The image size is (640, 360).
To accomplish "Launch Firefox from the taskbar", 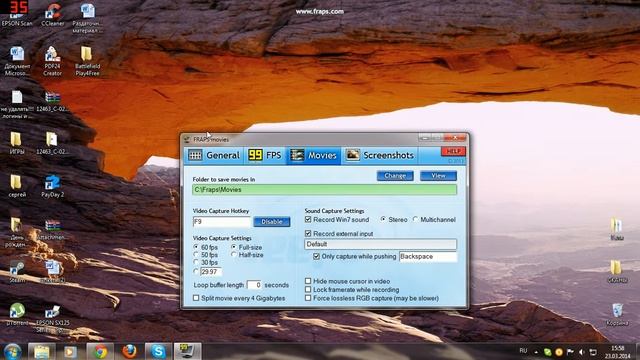I will 129,351.
